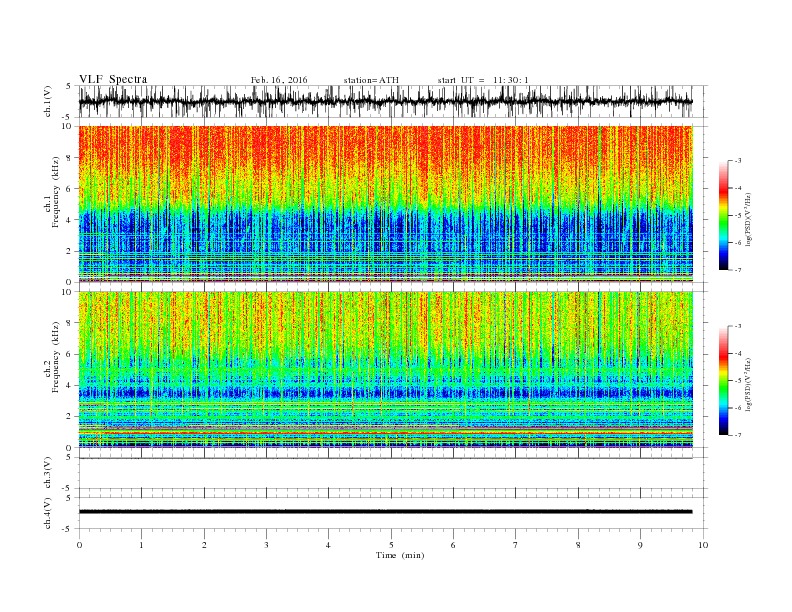Click the ch.4 black waveform trace
This screenshot has height=612, width=792.
[385, 512]
